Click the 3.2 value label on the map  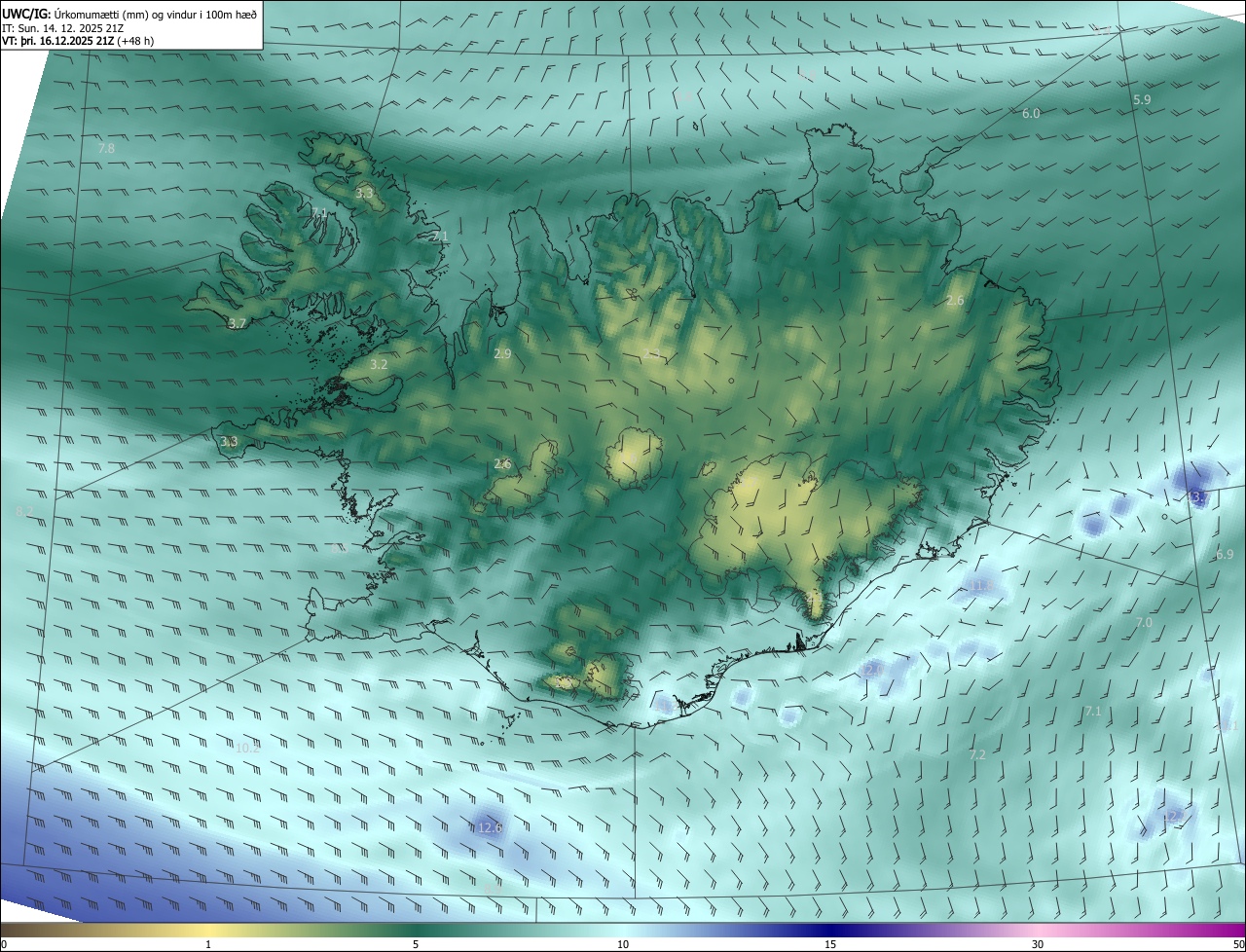379,364
